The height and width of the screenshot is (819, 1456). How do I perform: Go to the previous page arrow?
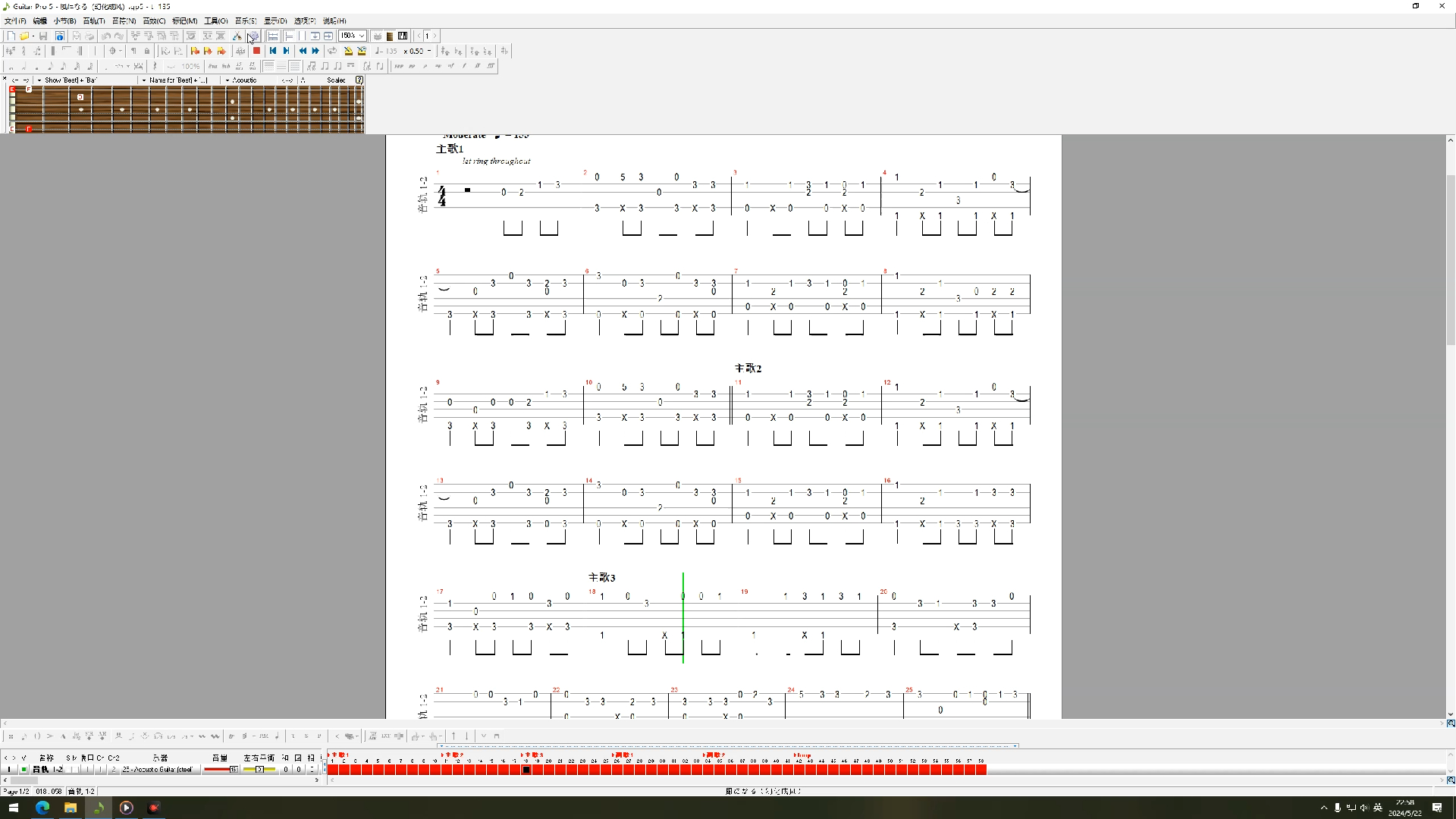pos(419,36)
